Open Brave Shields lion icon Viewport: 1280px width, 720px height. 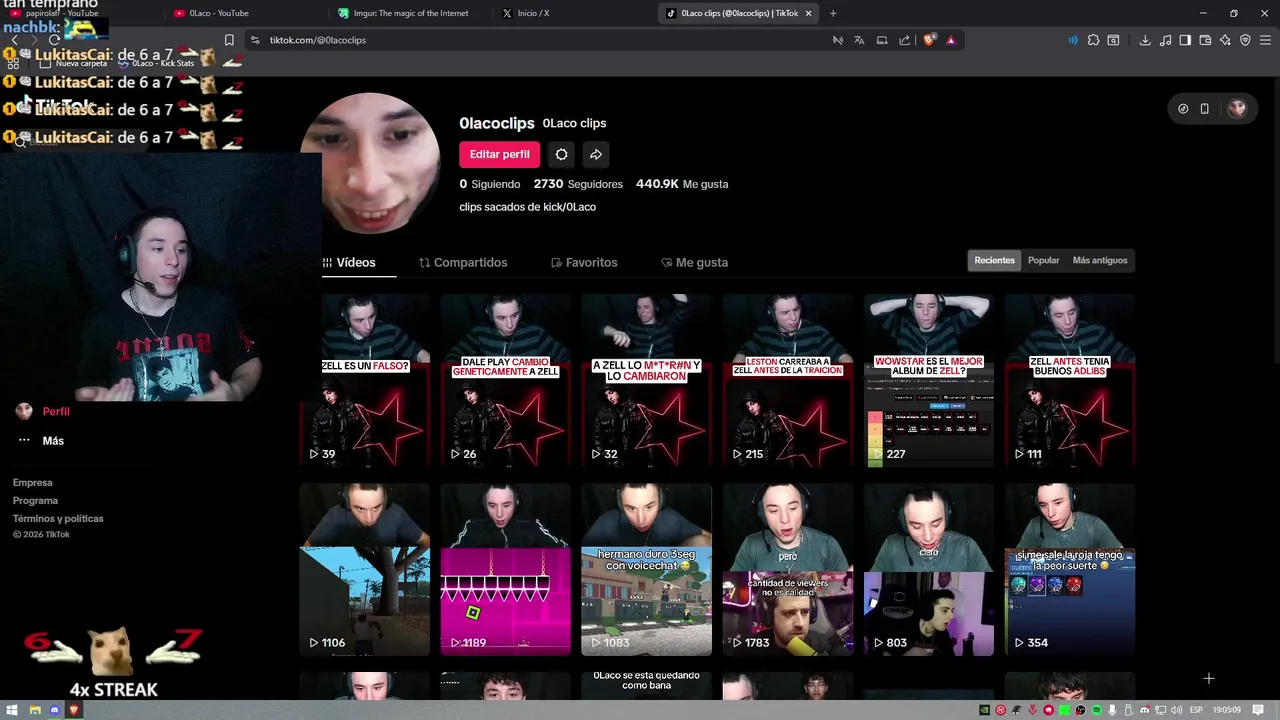(x=929, y=40)
